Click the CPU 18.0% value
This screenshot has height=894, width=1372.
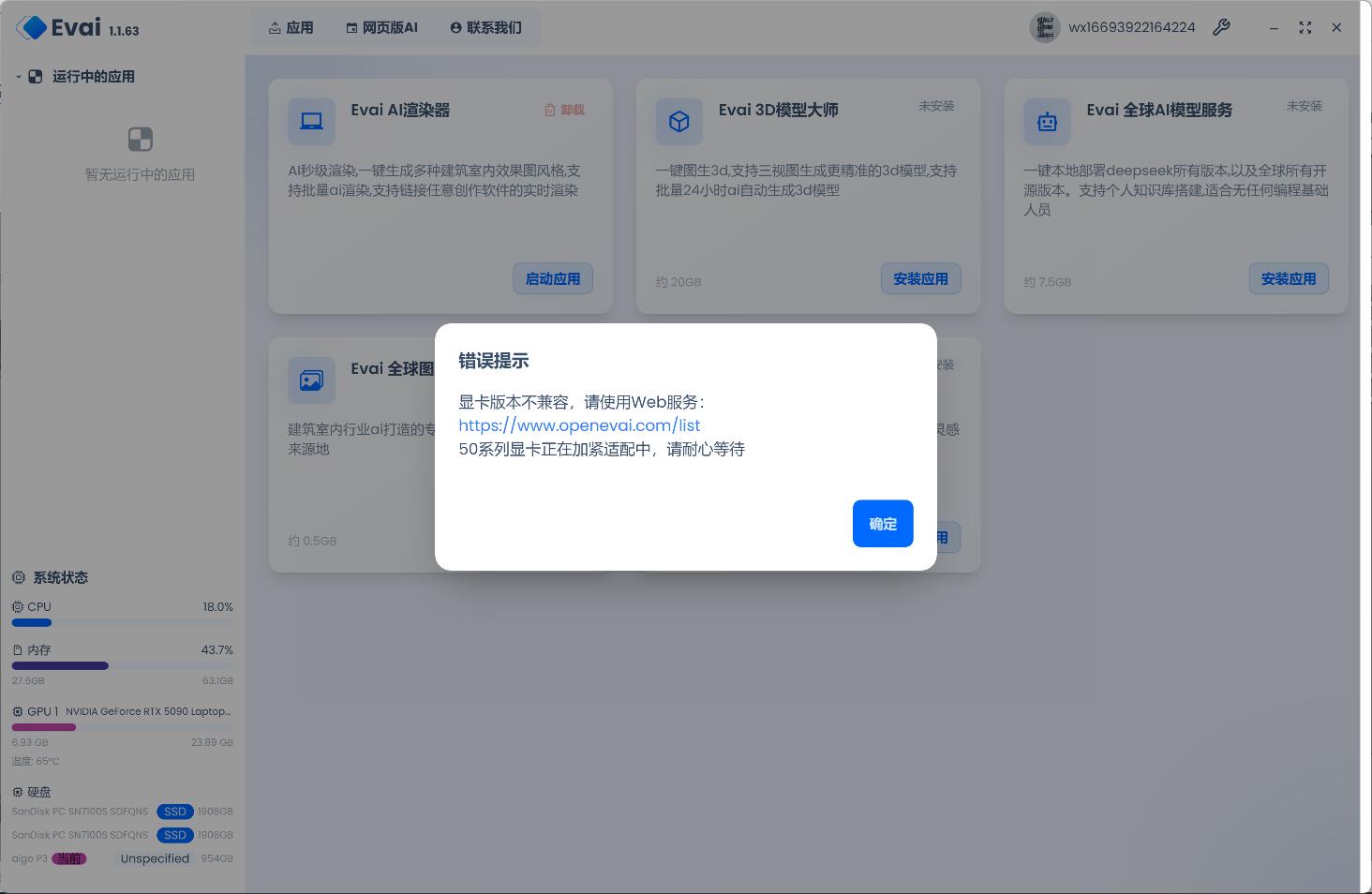(218, 607)
